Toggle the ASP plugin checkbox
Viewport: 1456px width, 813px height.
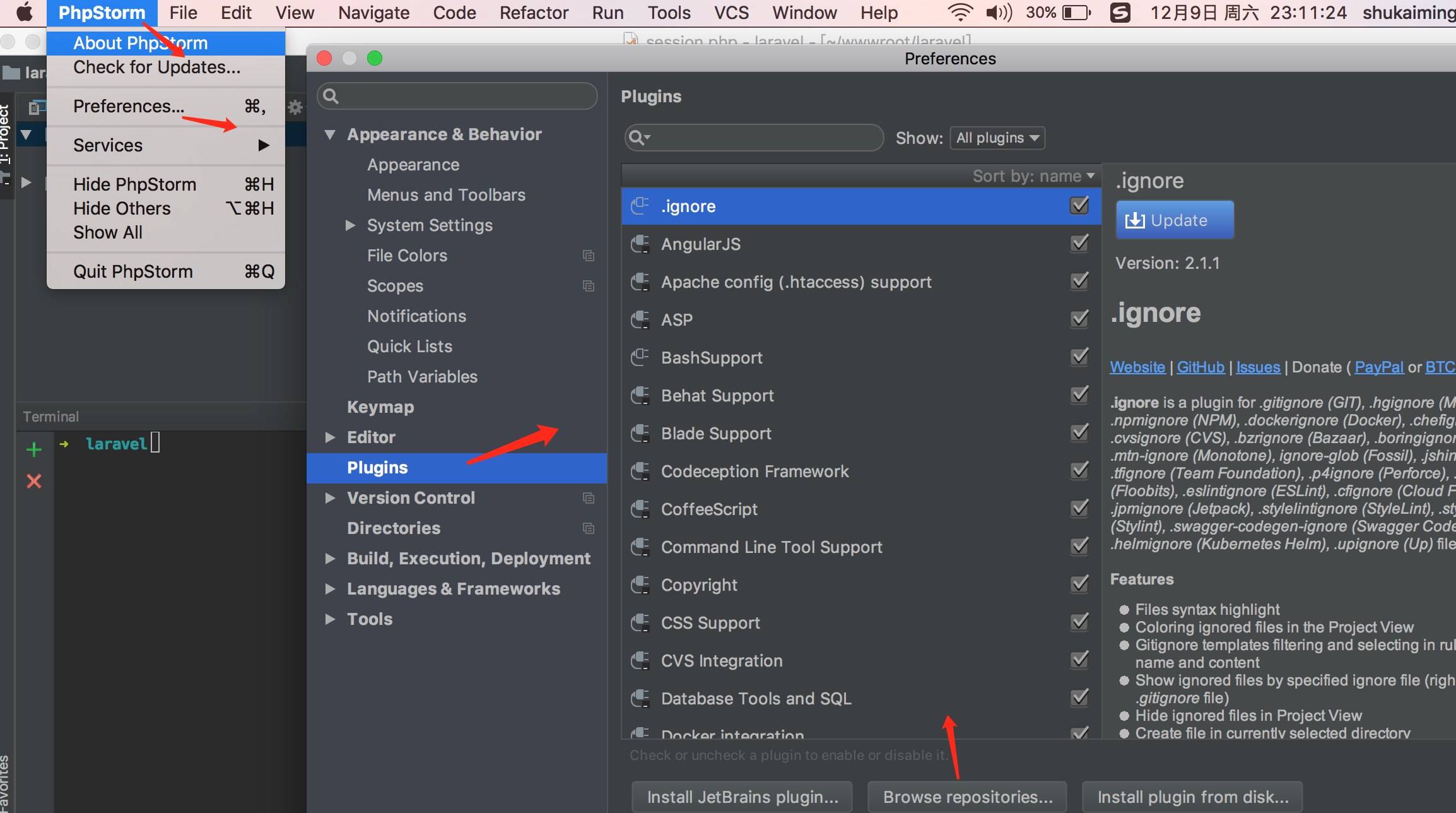1079,319
